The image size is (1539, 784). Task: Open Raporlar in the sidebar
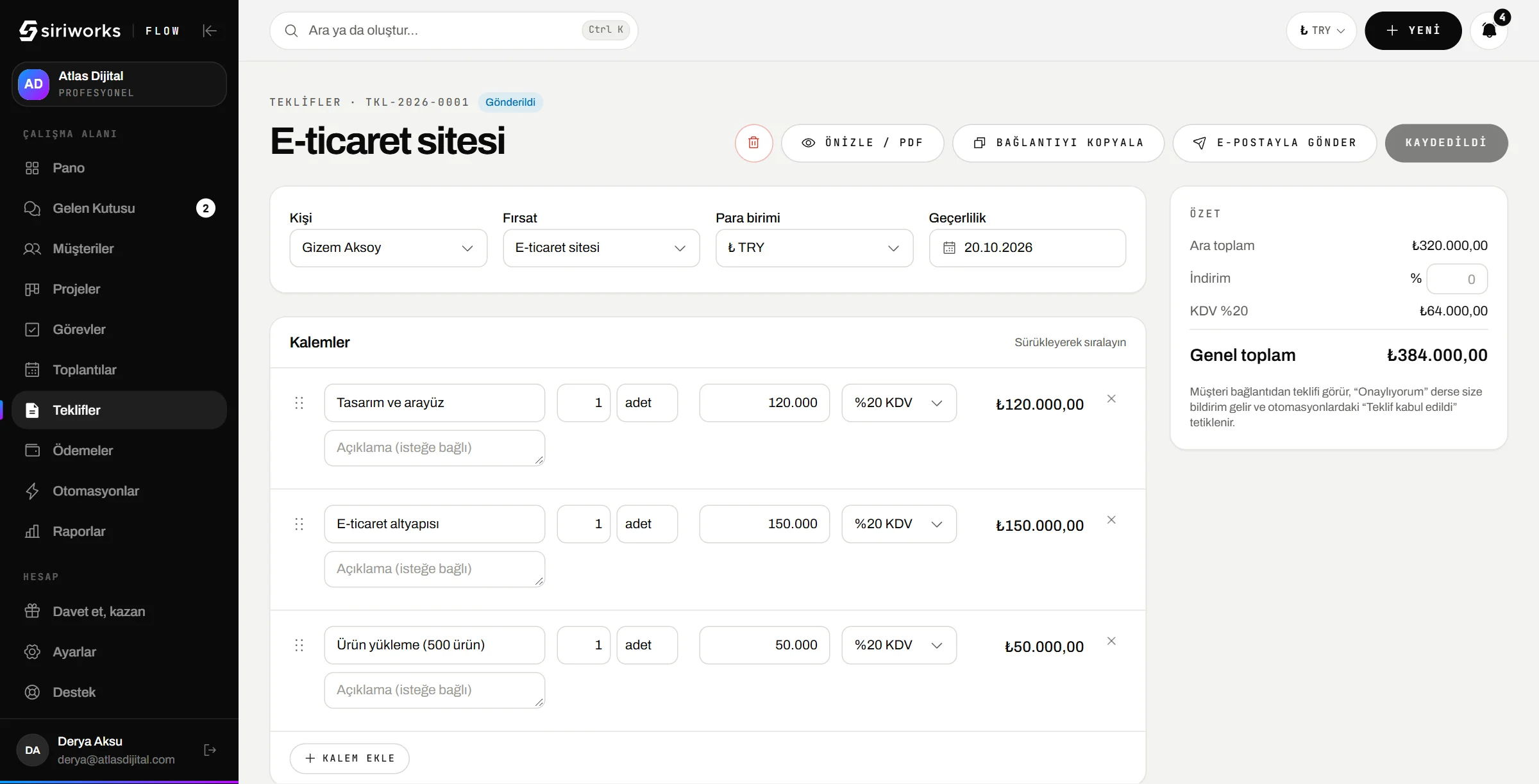point(119,531)
